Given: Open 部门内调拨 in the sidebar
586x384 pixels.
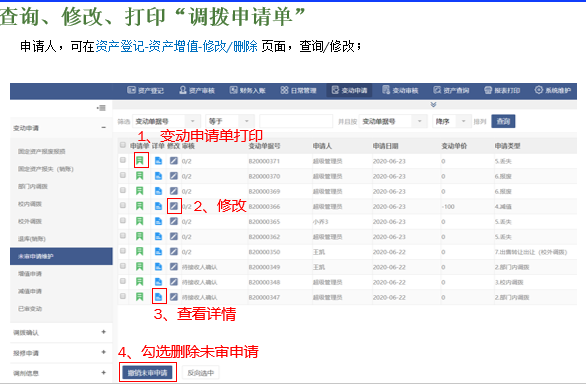Looking at the screenshot, I should pos(33,186).
